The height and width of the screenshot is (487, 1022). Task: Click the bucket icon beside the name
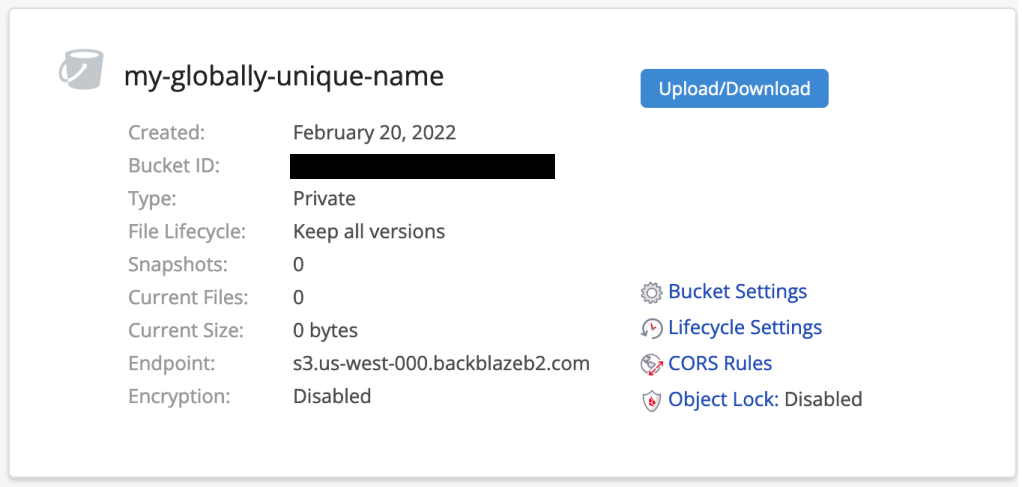[x=81, y=69]
